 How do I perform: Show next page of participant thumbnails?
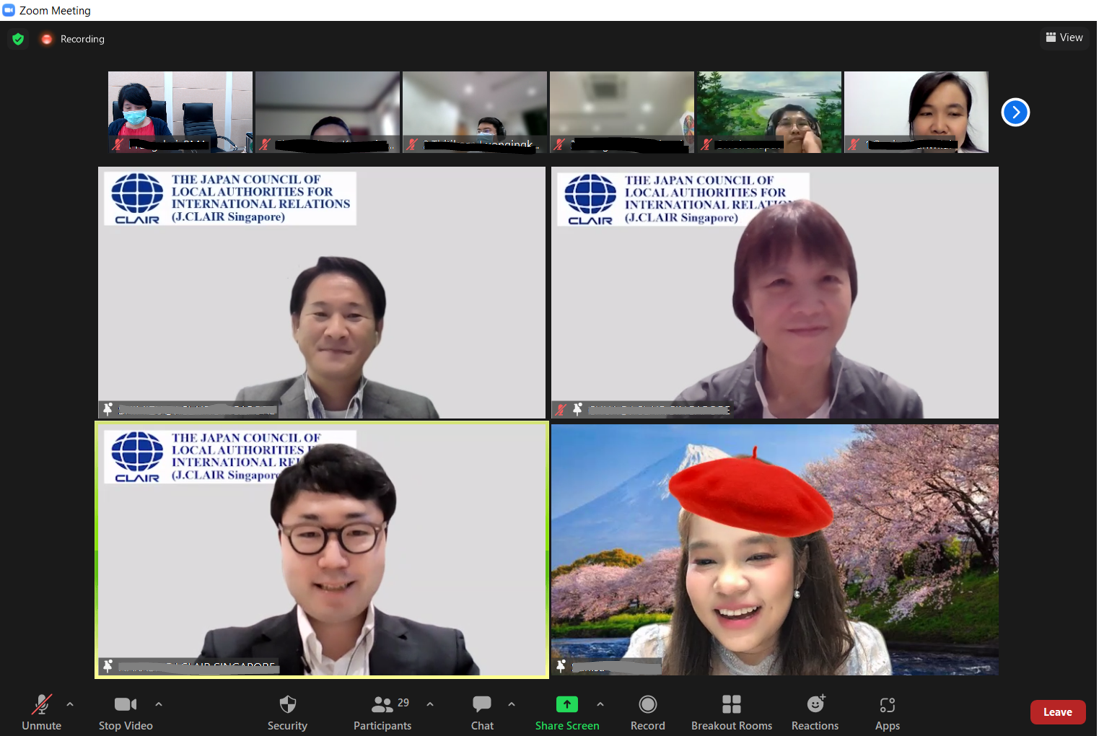pos(1015,112)
